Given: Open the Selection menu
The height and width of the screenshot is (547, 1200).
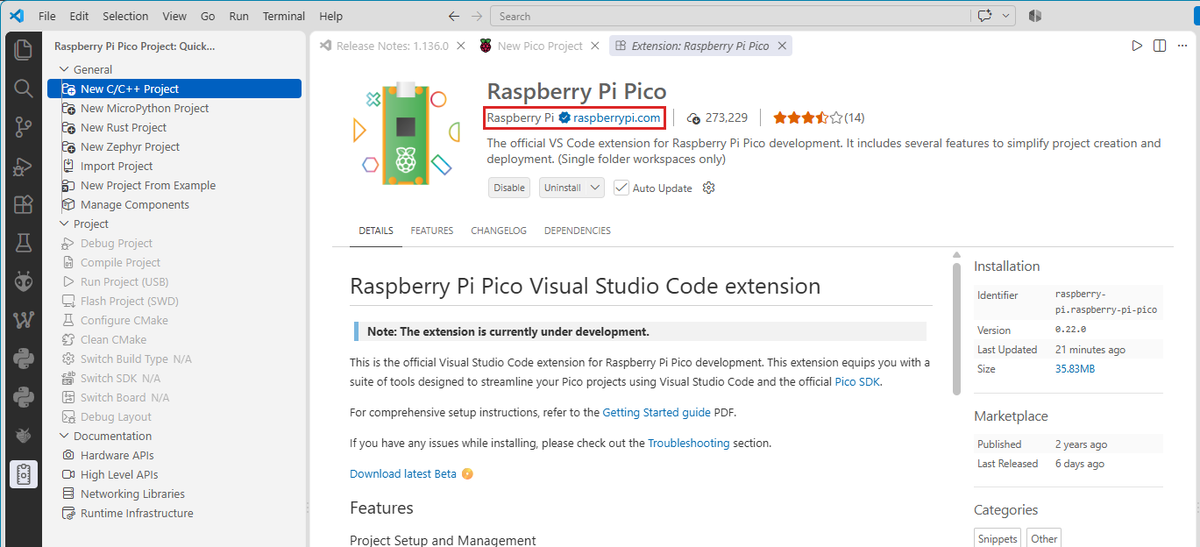Looking at the screenshot, I should click(125, 16).
